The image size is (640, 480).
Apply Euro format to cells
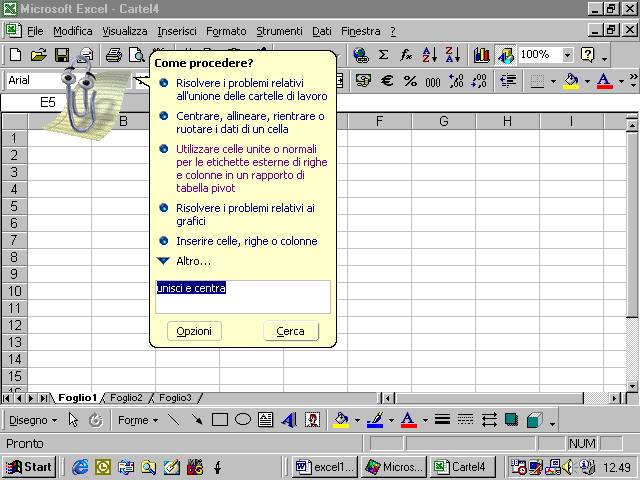pos(387,80)
